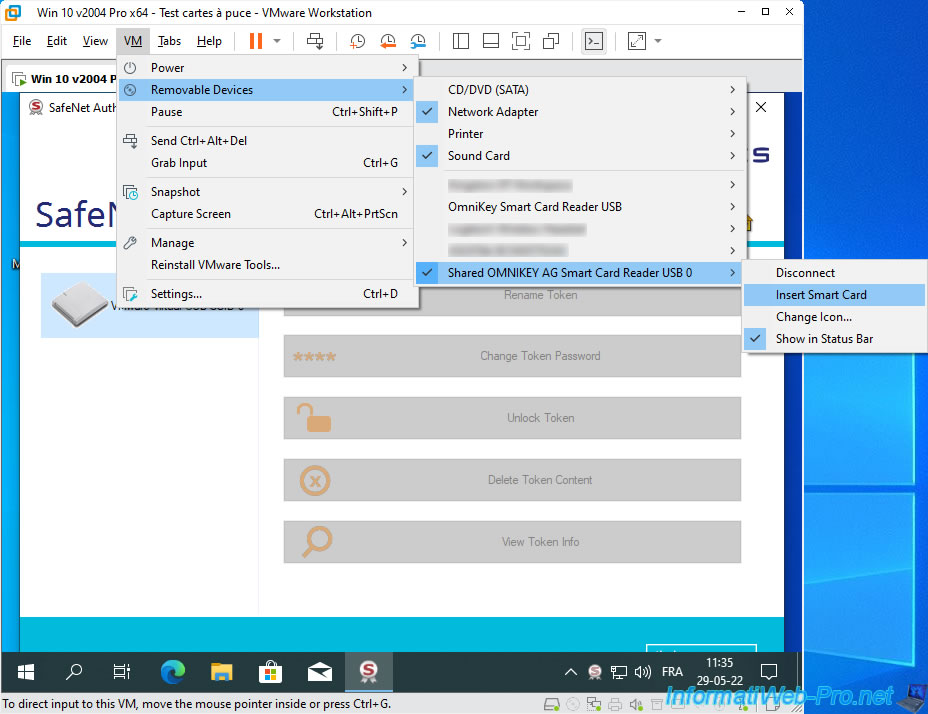Viewport: 928px width, 714px height.
Task: Click the orange Pause VM toolbar icon
Action: pos(256,41)
